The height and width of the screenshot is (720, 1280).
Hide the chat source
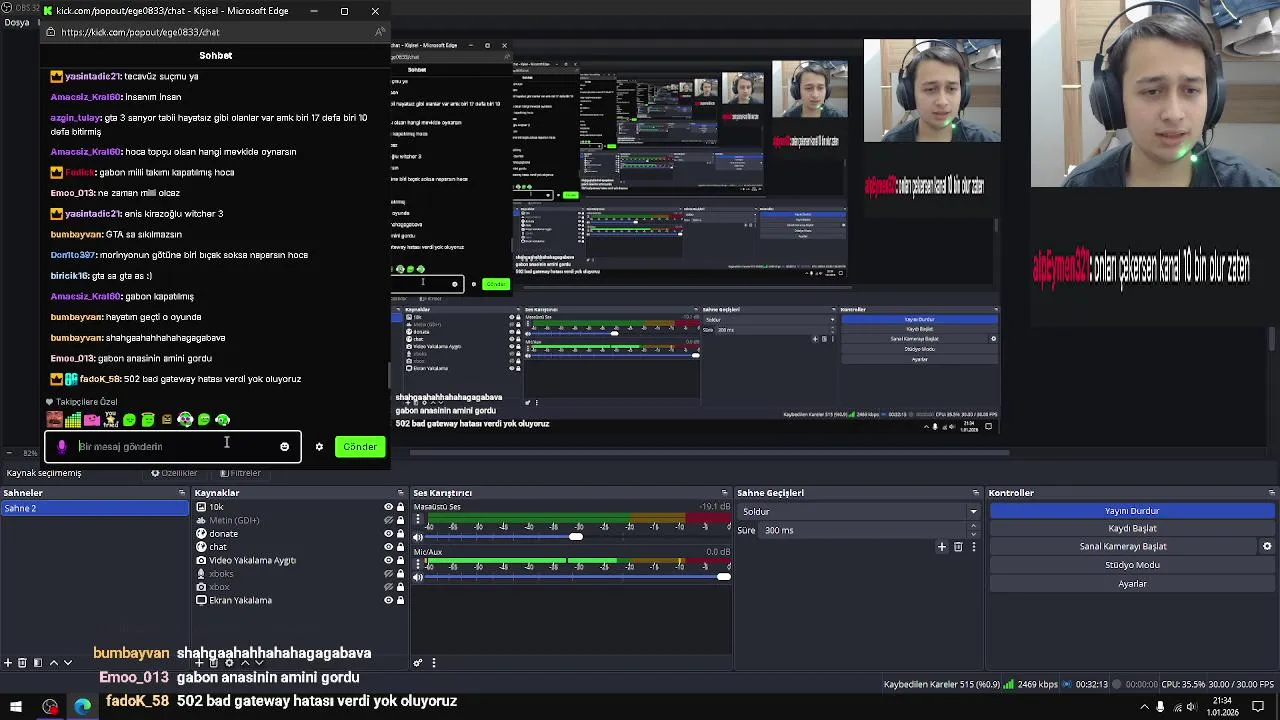(389, 547)
